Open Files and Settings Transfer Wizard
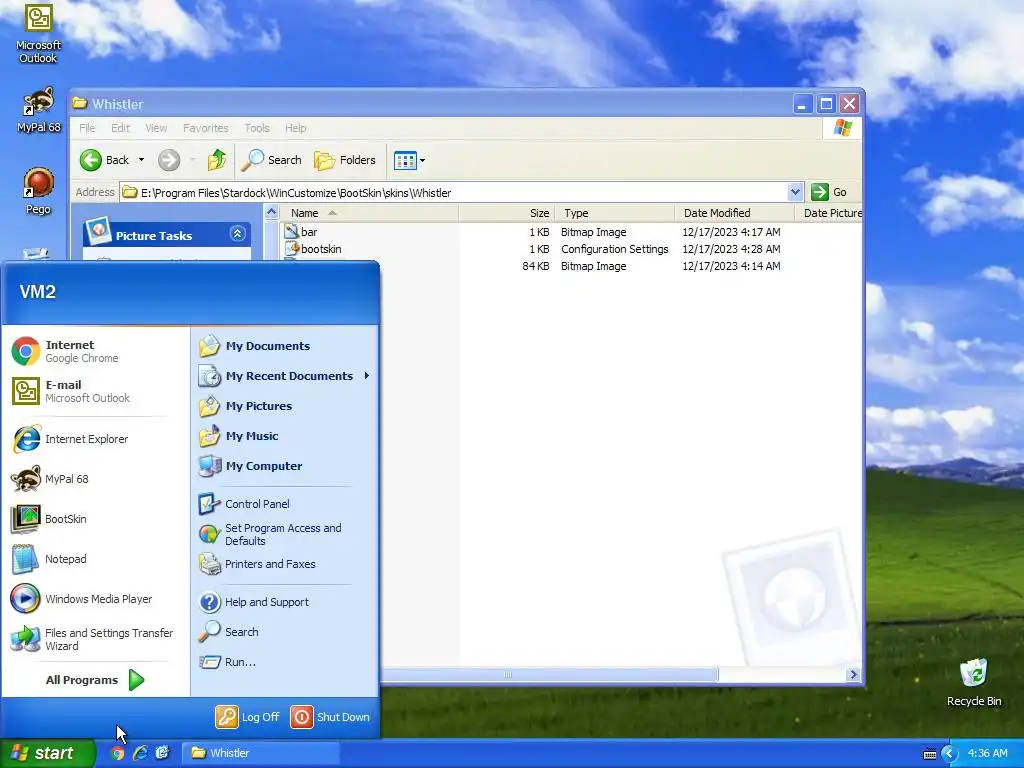Viewport: 1024px width, 768px height. (x=91, y=639)
